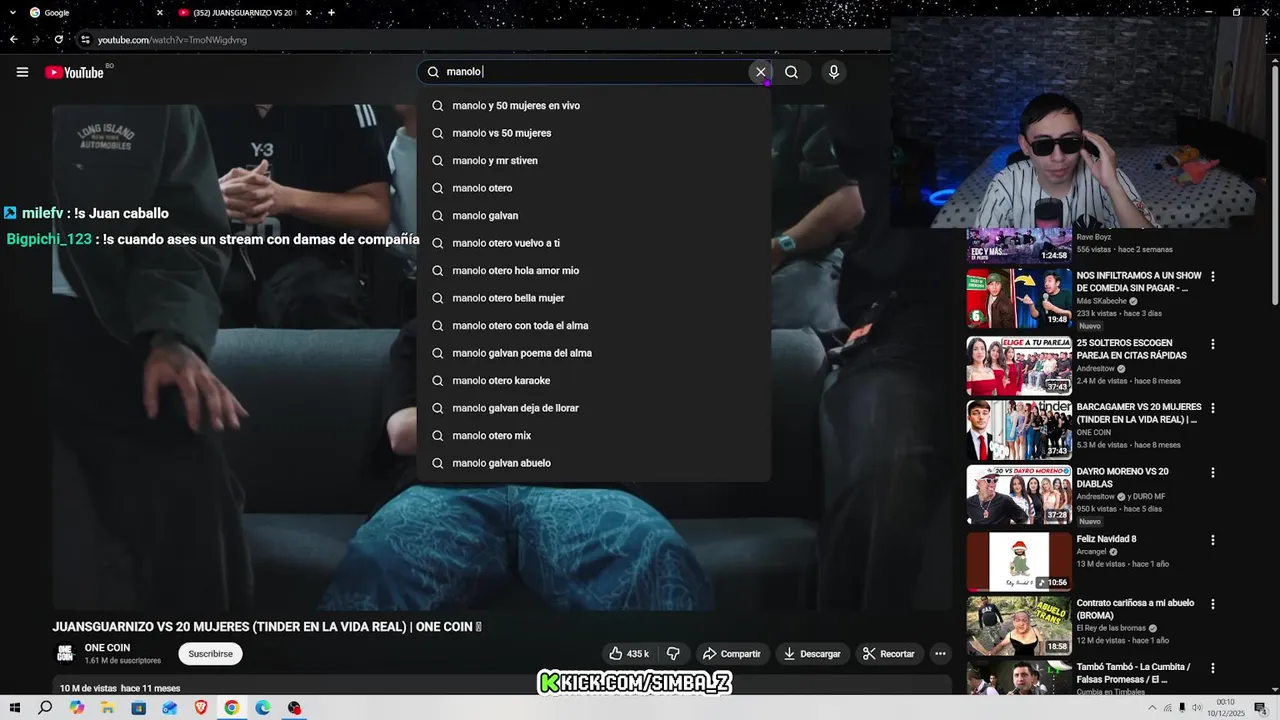Viewport: 1280px width, 720px height.
Task: Open the Compartir share button
Action: pos(732,654)
